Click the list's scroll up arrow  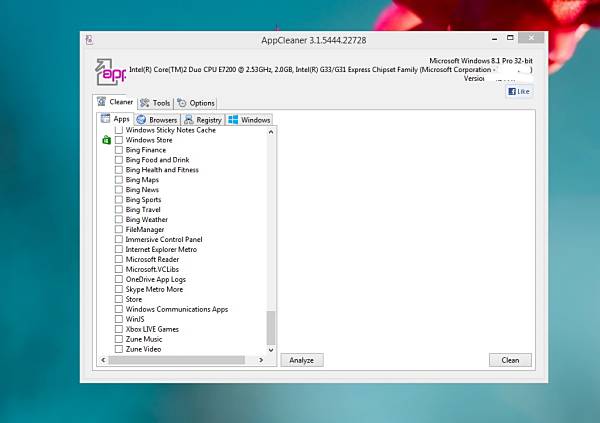coord(271,132)
